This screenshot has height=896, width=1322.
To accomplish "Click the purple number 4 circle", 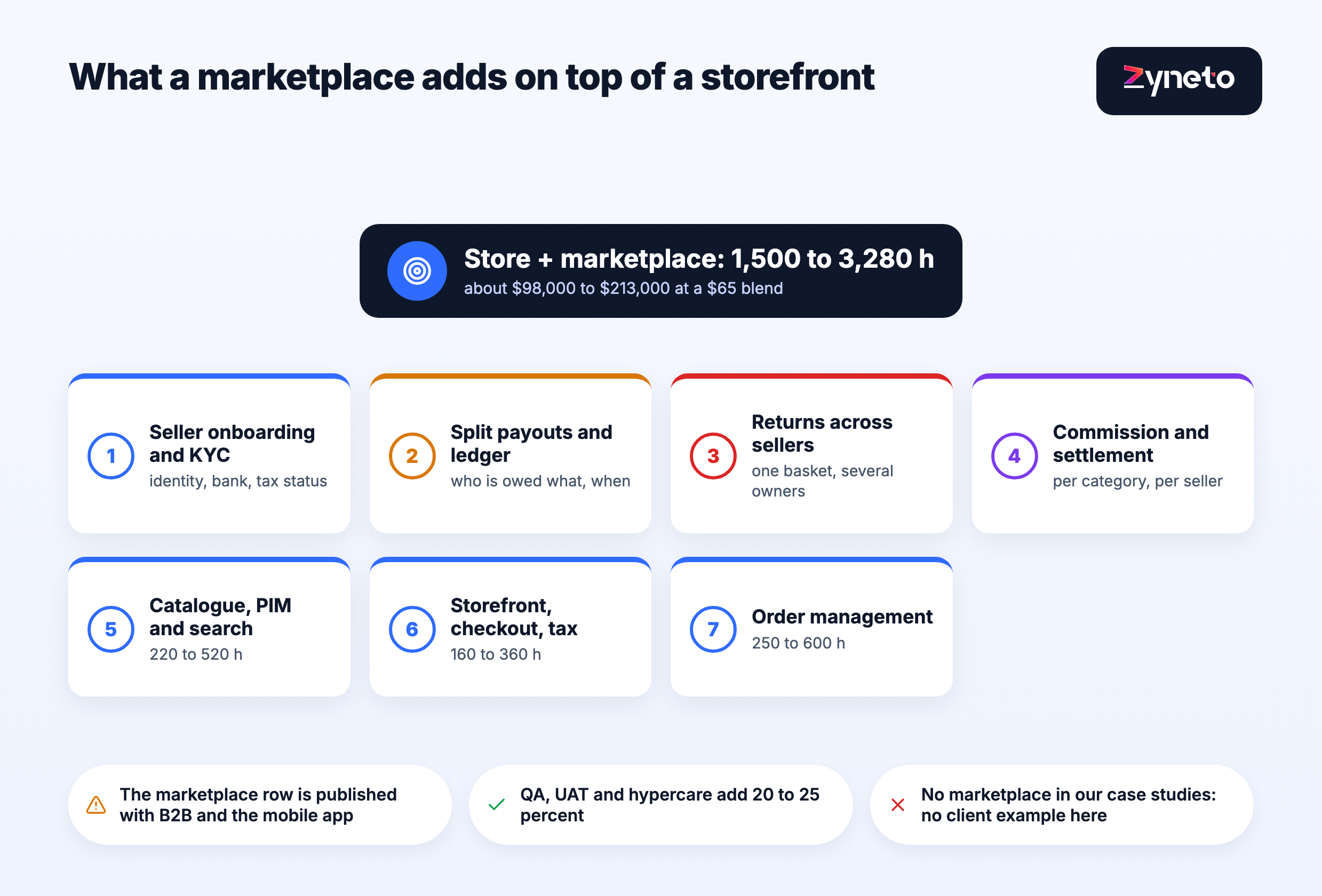I will coord(1014,456).
